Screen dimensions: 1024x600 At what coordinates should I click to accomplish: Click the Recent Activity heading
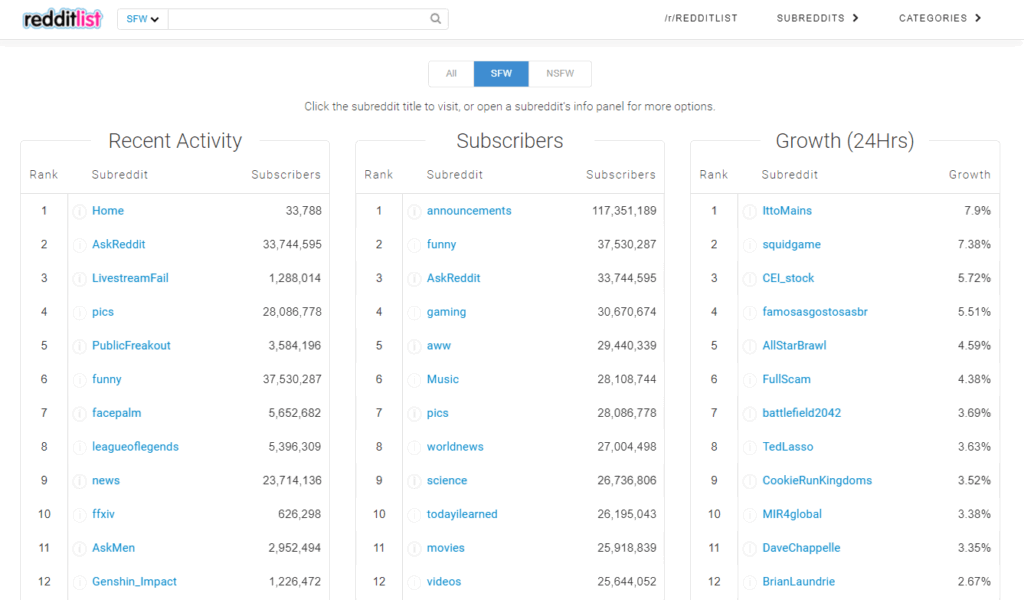[175, 140]
